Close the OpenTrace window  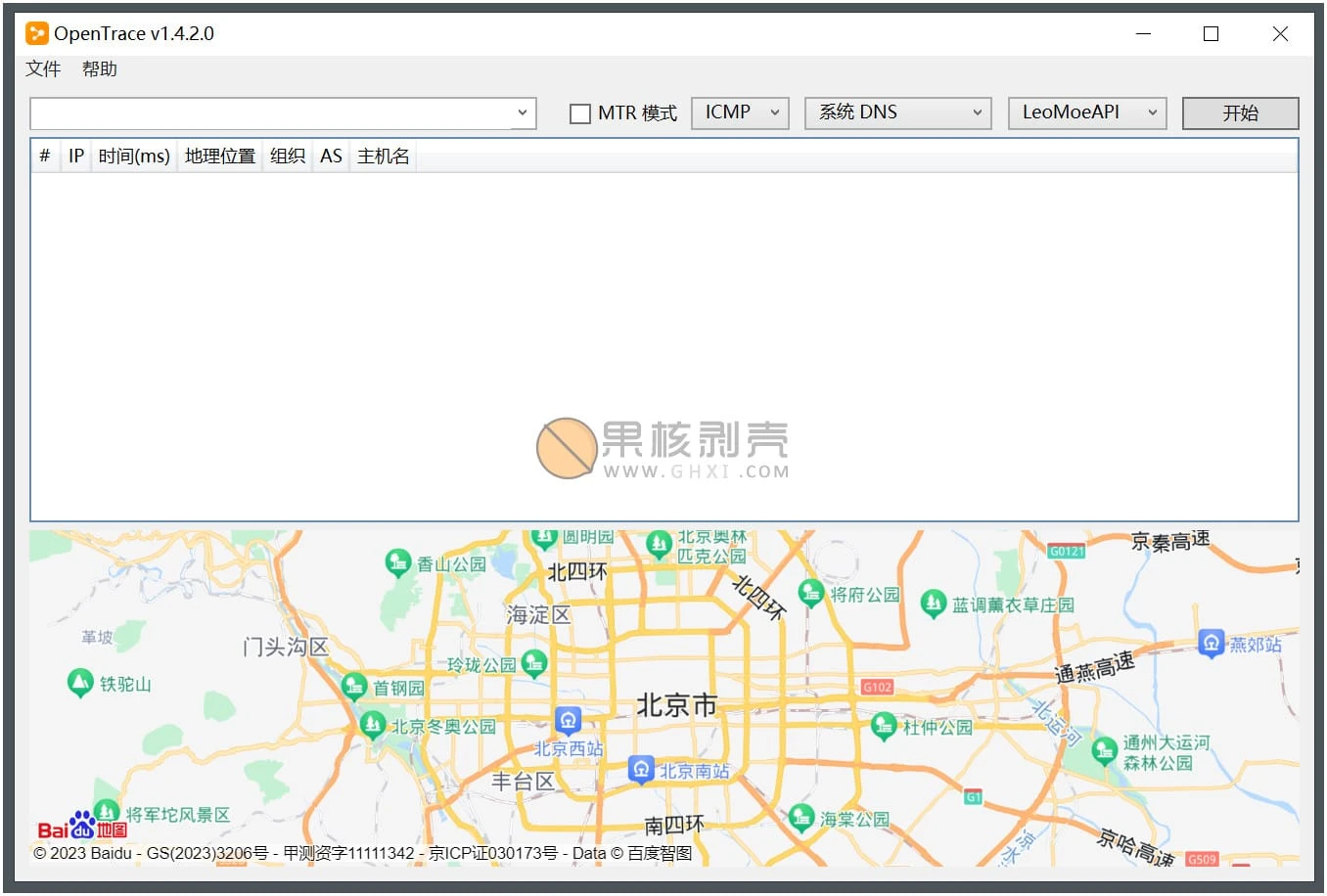(x=1280, y=33)
